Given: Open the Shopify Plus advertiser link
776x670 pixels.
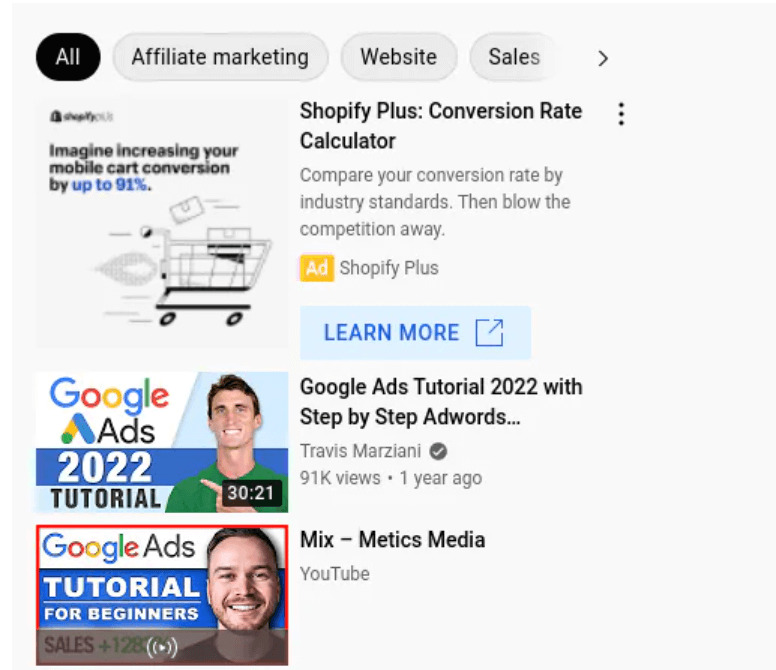Looking at the screenshot, I should (389, 268).
